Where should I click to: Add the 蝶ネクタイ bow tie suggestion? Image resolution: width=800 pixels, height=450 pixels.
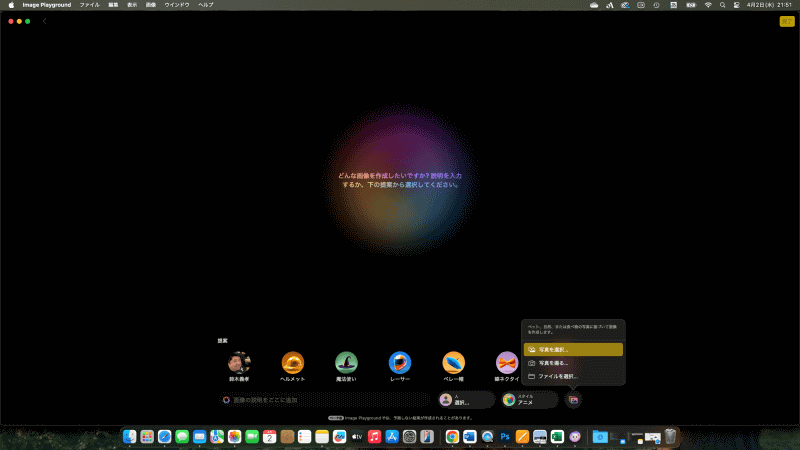(x=507, y=363)
